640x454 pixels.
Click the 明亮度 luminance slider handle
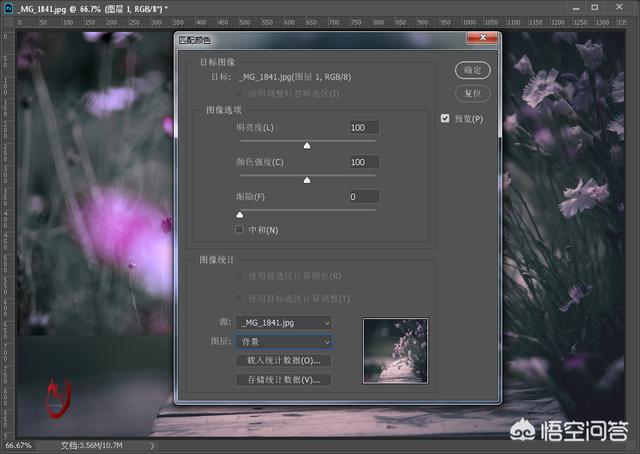tap(307, 145)
